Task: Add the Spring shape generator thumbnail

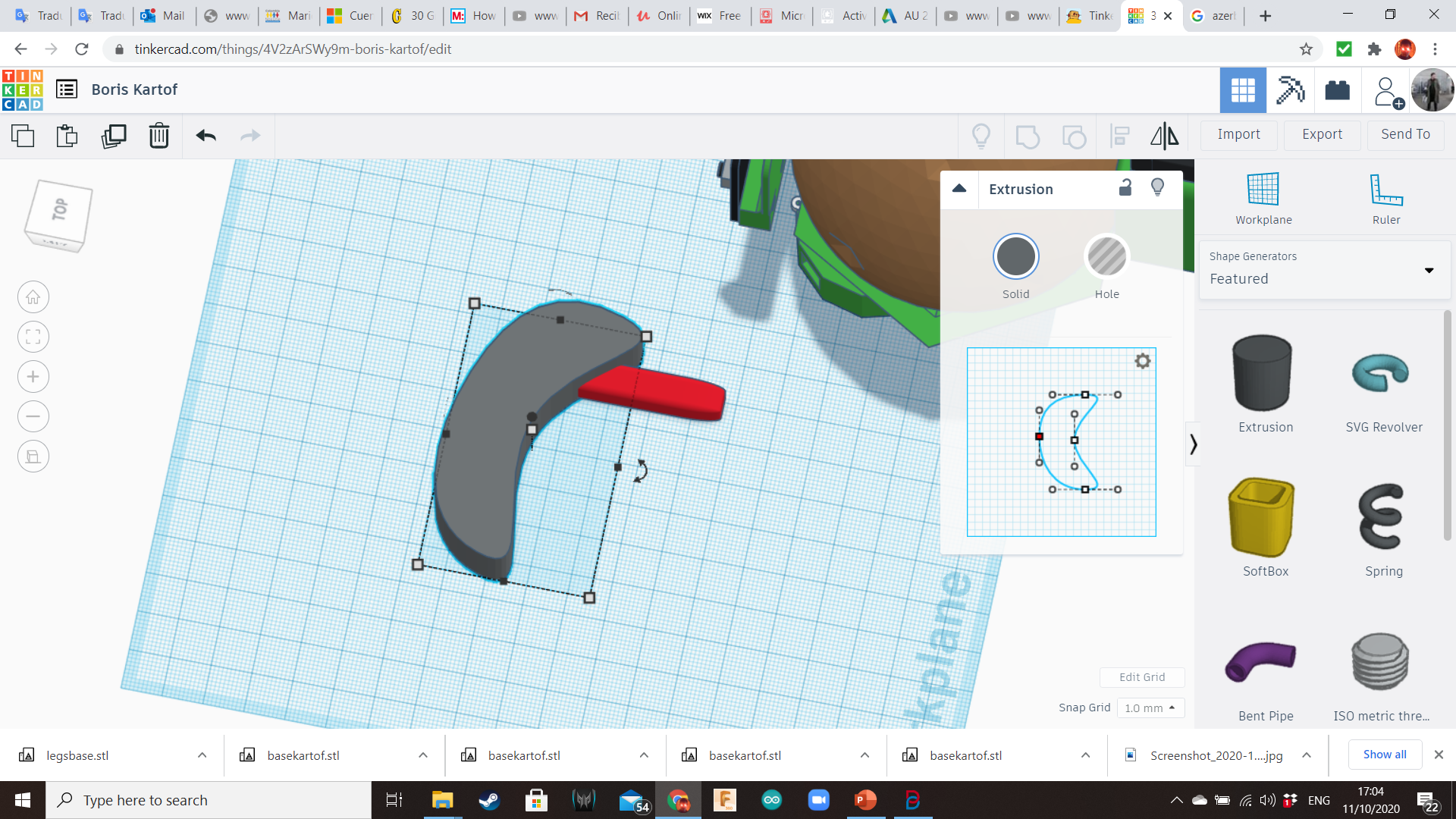Action: pyautogui.click(x=1382, y=517)
